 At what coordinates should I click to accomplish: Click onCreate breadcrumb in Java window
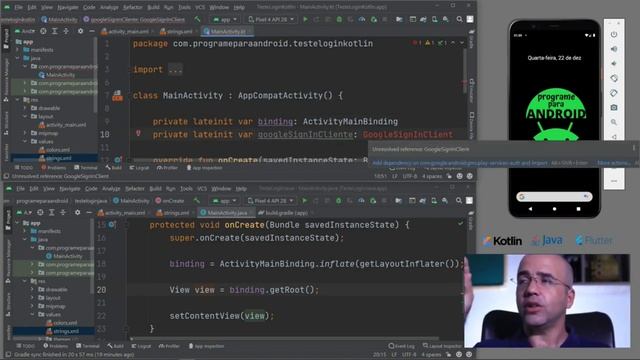coord(170,201)
